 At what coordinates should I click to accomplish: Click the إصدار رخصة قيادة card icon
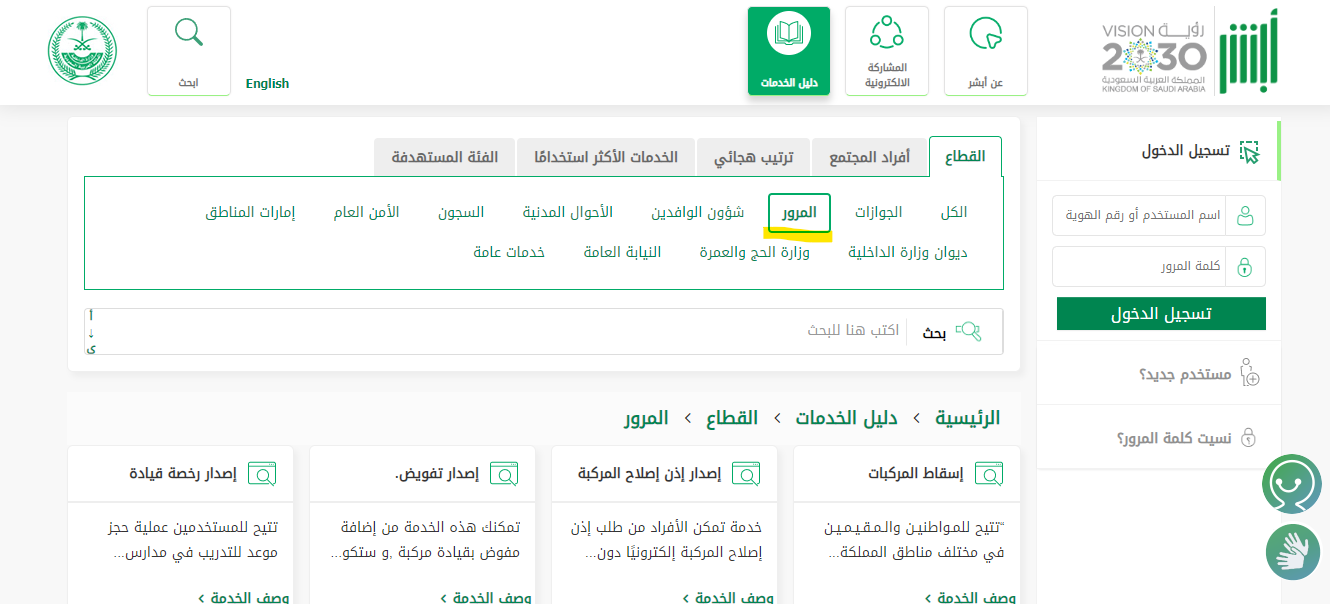[x=262, y=474]
